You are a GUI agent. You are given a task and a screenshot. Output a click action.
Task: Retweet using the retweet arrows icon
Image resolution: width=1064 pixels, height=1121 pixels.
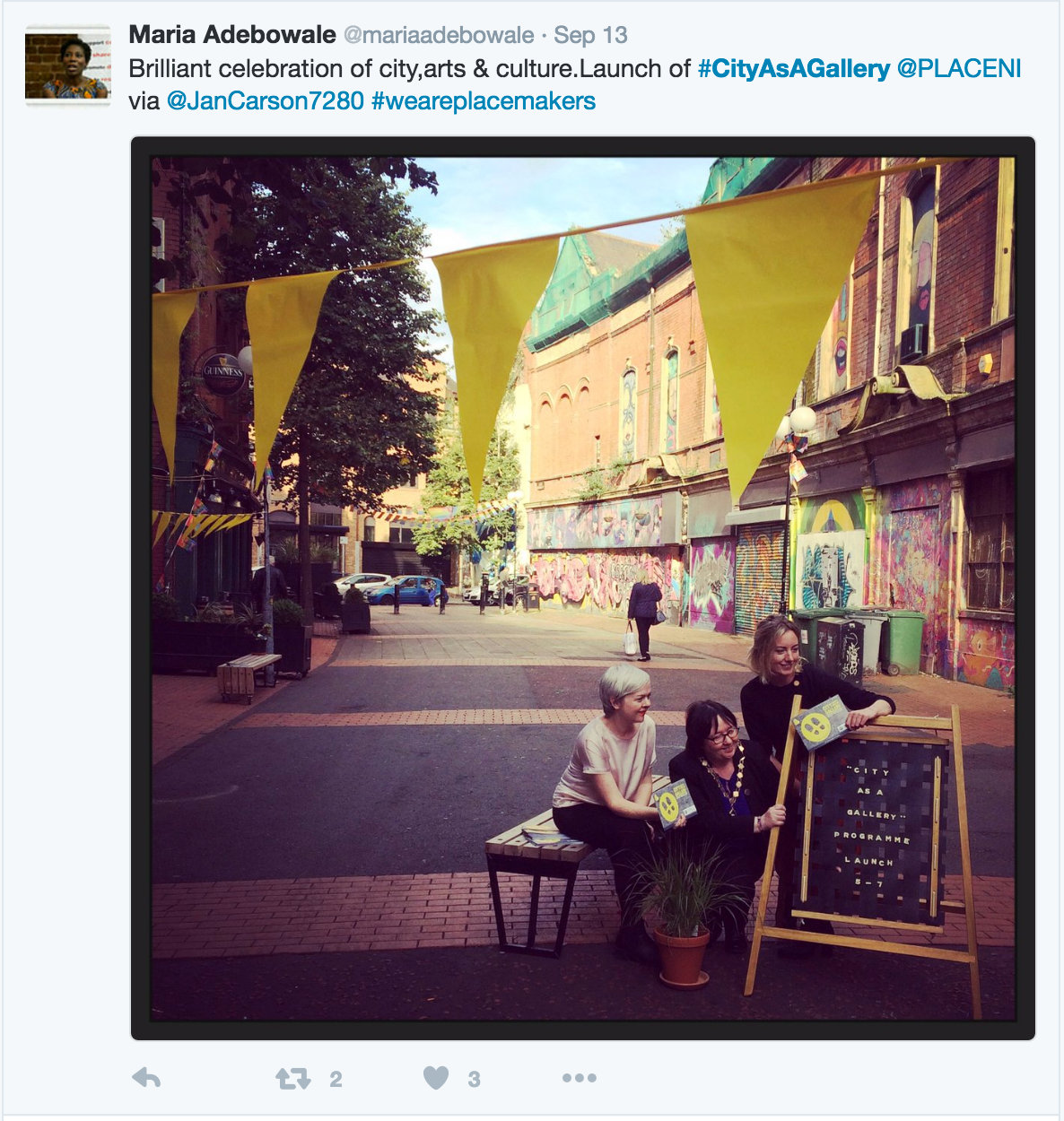click(293, 1078)
